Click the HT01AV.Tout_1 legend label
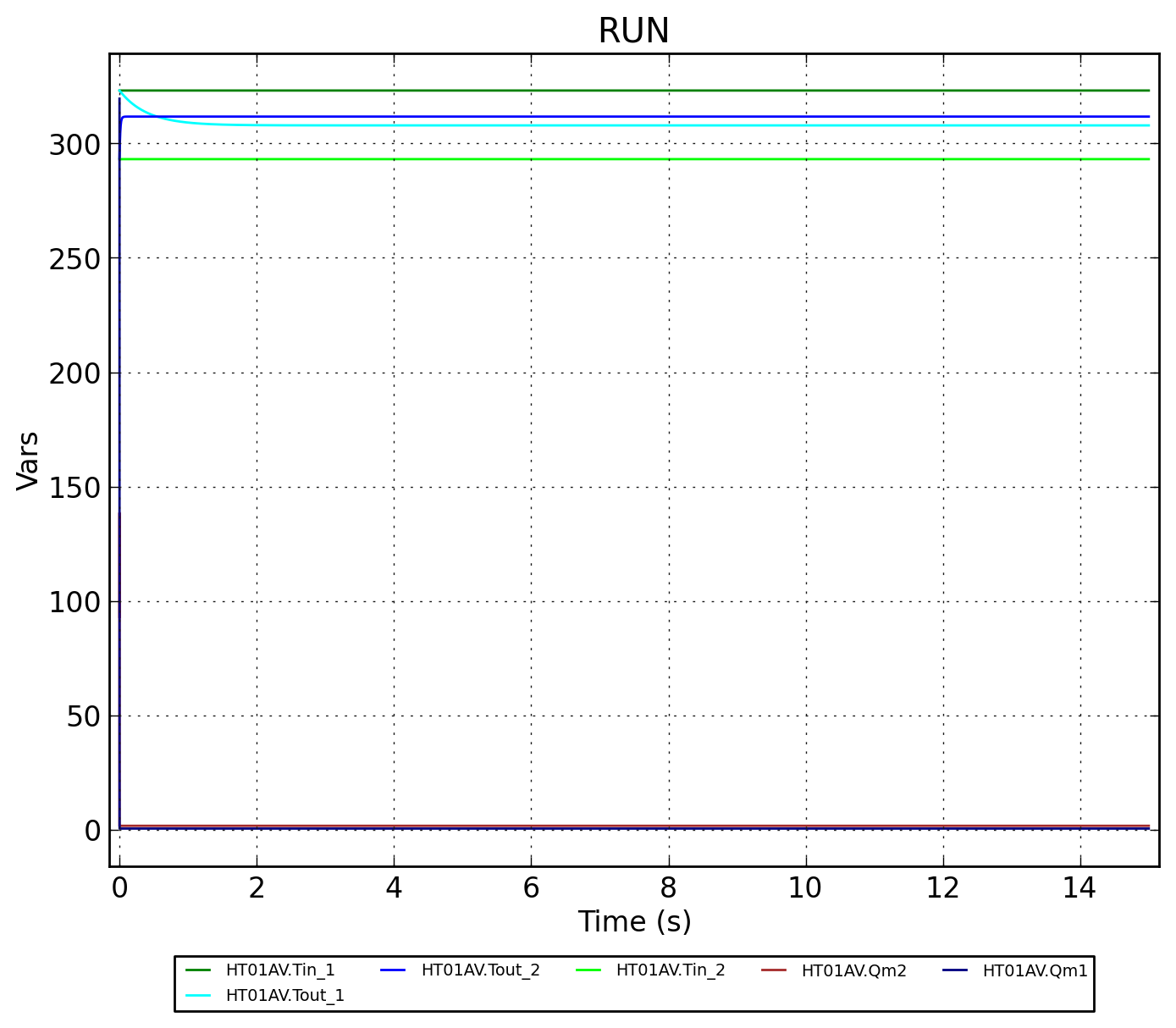 (x=284, y=996)
